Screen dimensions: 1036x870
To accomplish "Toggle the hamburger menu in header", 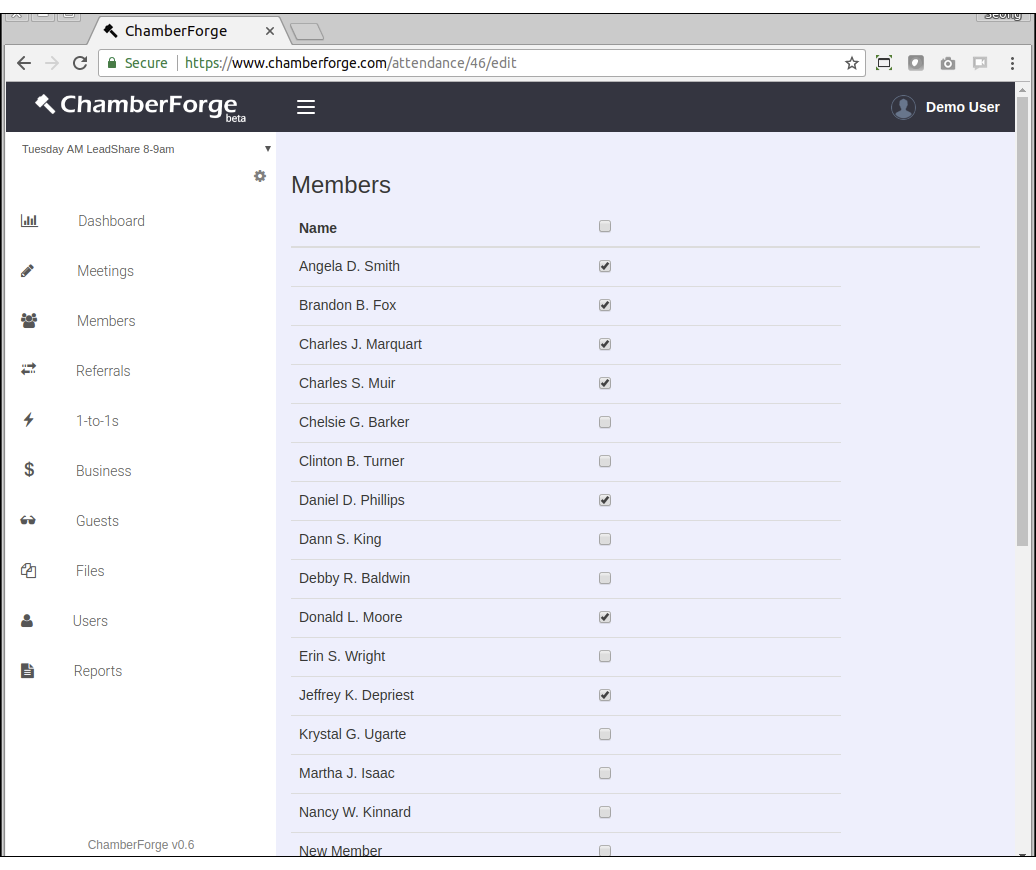I will pos(306,107).
